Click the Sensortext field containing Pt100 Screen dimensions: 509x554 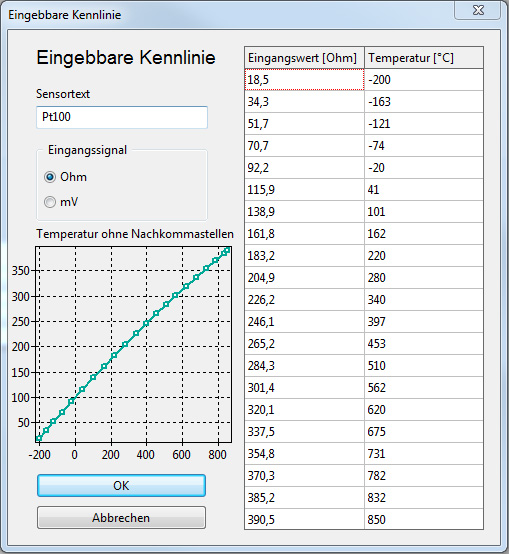coord(122,117)
